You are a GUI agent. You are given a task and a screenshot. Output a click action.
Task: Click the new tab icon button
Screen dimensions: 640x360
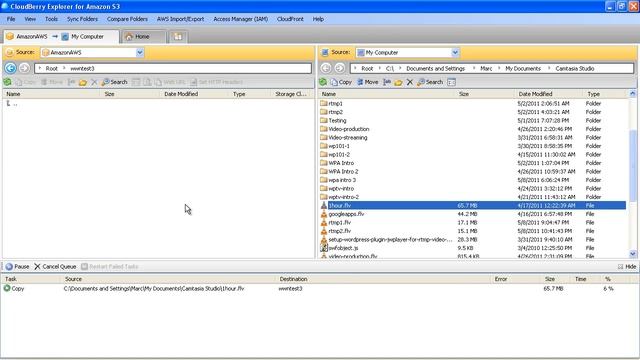178,37
